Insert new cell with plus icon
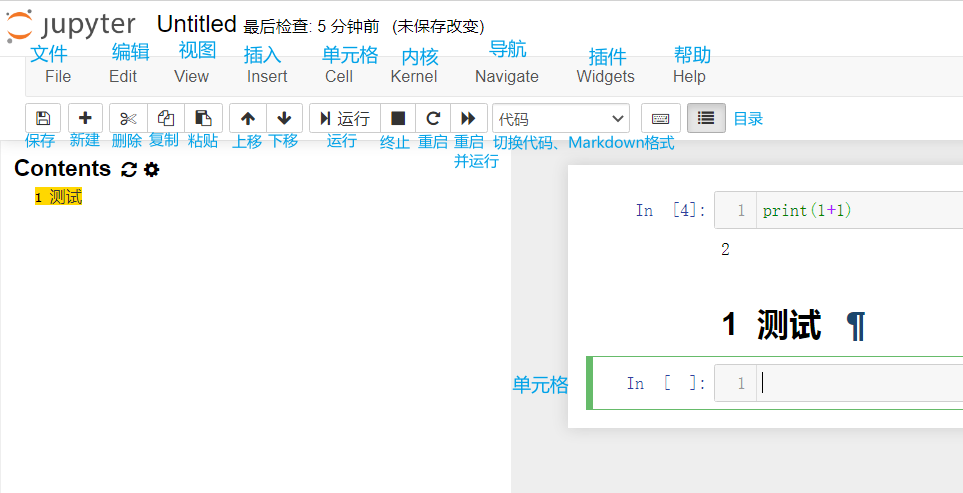This screenshot has width=963, height=493. [85, 118]
